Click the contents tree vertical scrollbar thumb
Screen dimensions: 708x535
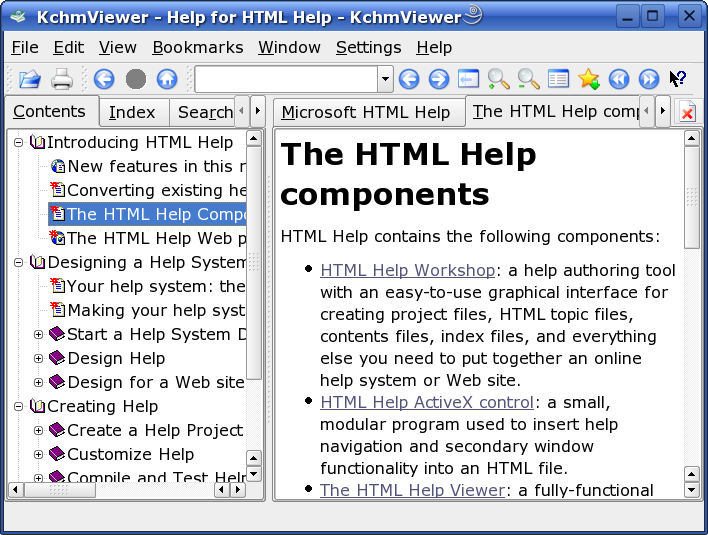254,263
